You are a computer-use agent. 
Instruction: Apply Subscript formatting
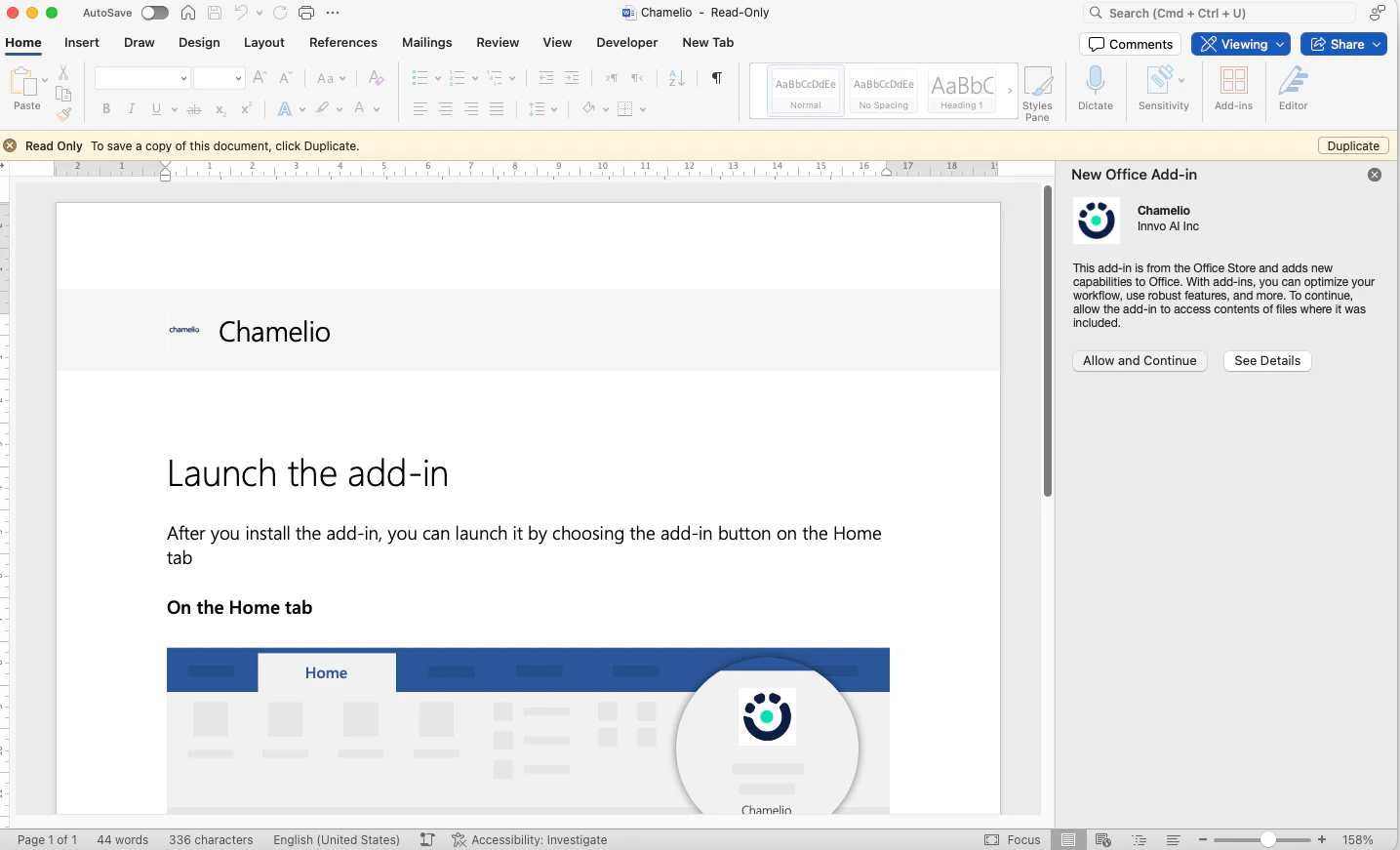pyautogui.click(x=220, y=109)
